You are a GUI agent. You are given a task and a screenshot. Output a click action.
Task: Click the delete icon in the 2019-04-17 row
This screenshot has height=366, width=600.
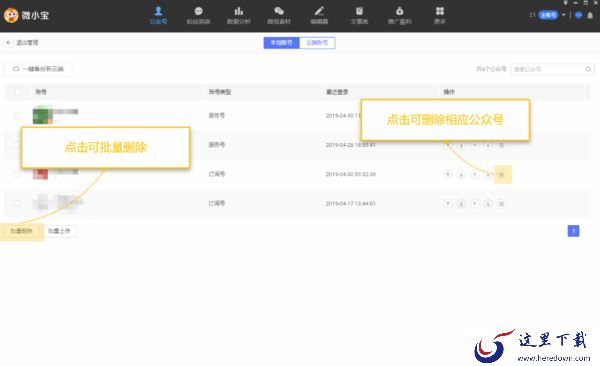(x=501, y=203)
